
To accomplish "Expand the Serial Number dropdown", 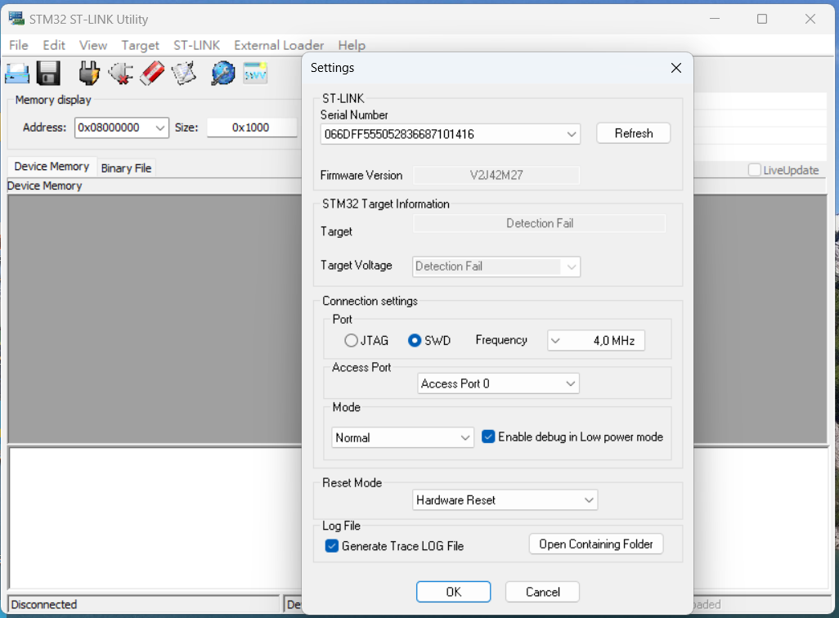I will pos(571,134).
